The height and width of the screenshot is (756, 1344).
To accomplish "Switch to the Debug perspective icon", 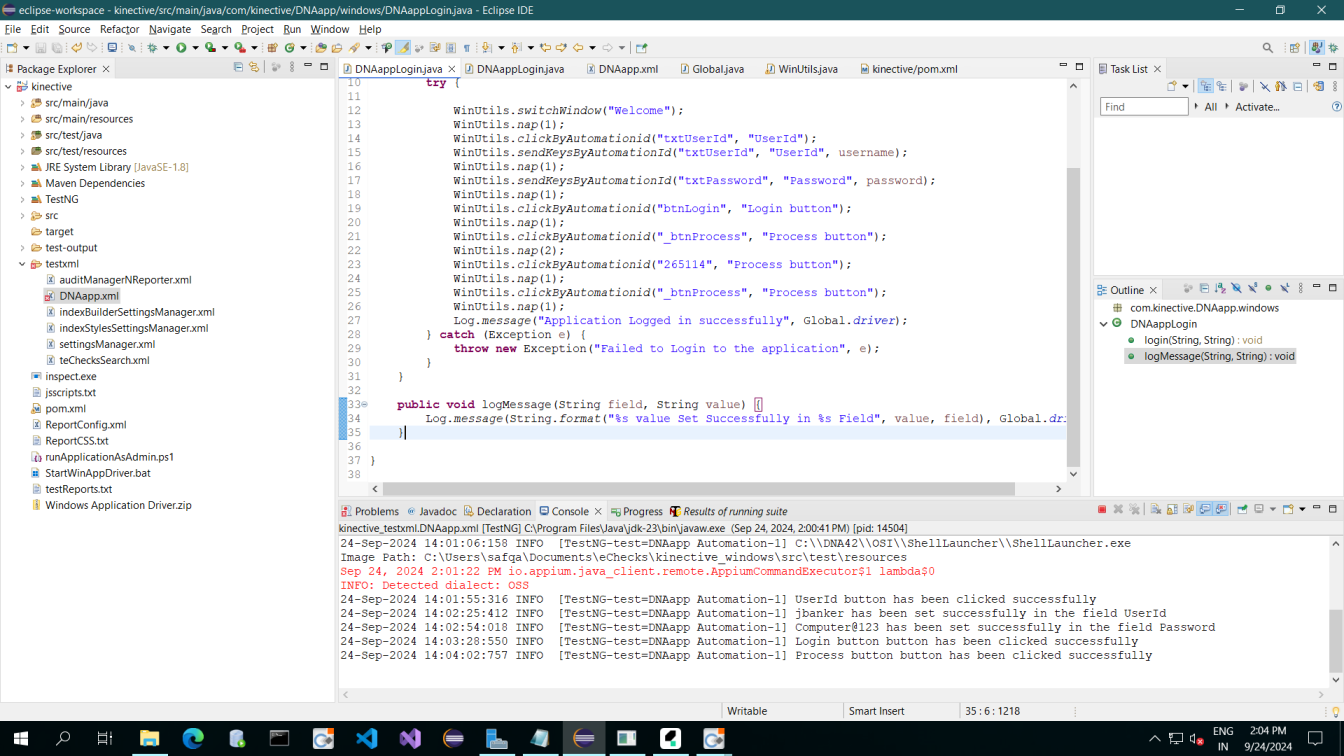I will [x=1333, y=48].
